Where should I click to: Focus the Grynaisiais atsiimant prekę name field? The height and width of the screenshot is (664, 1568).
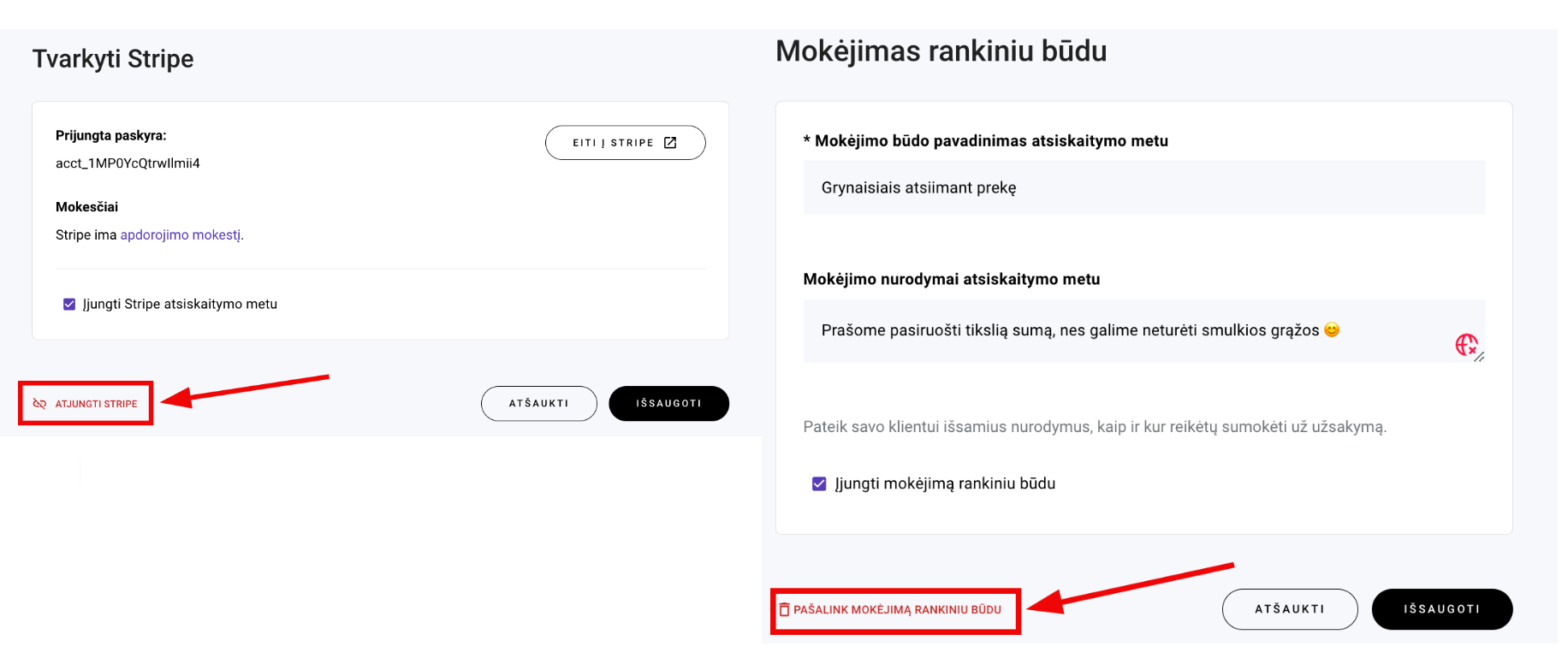1143,187
